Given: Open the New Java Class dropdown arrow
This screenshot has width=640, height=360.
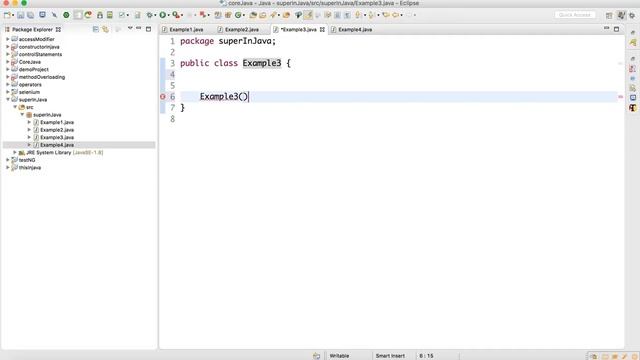Looking at the screenshot, I should pyautogui.click(x=244, y=16).
